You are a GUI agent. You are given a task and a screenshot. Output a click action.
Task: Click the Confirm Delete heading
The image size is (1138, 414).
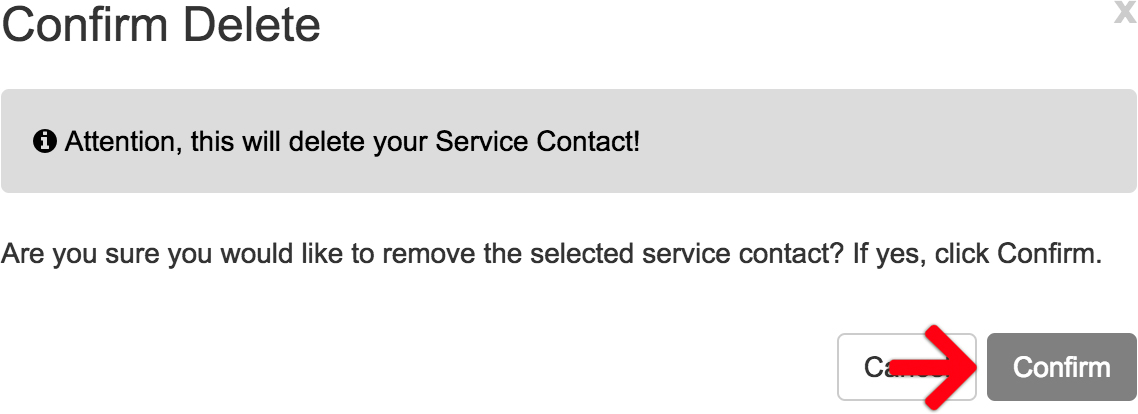coord(161,25)
